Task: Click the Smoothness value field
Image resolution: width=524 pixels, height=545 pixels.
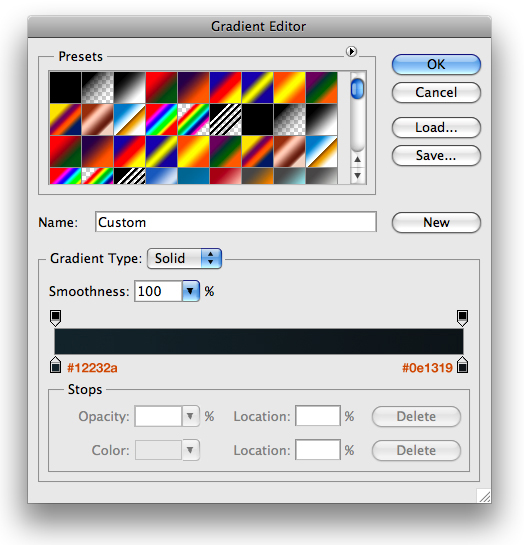Action: coord(158,291)
